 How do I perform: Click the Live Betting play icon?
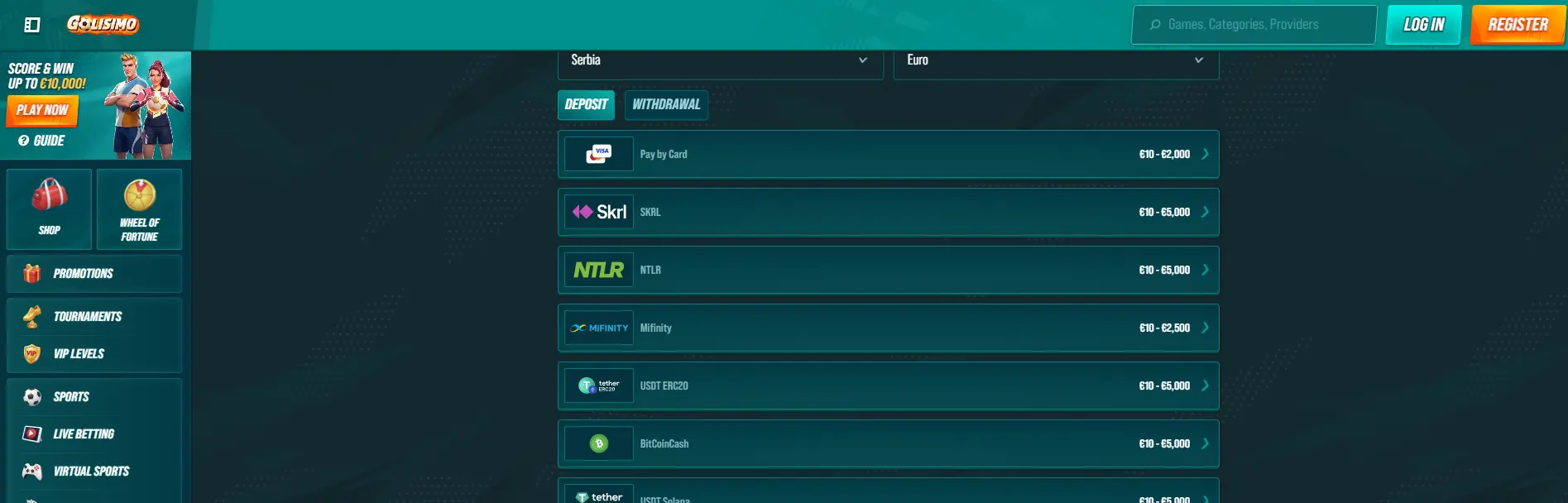[x=32, y=434]
